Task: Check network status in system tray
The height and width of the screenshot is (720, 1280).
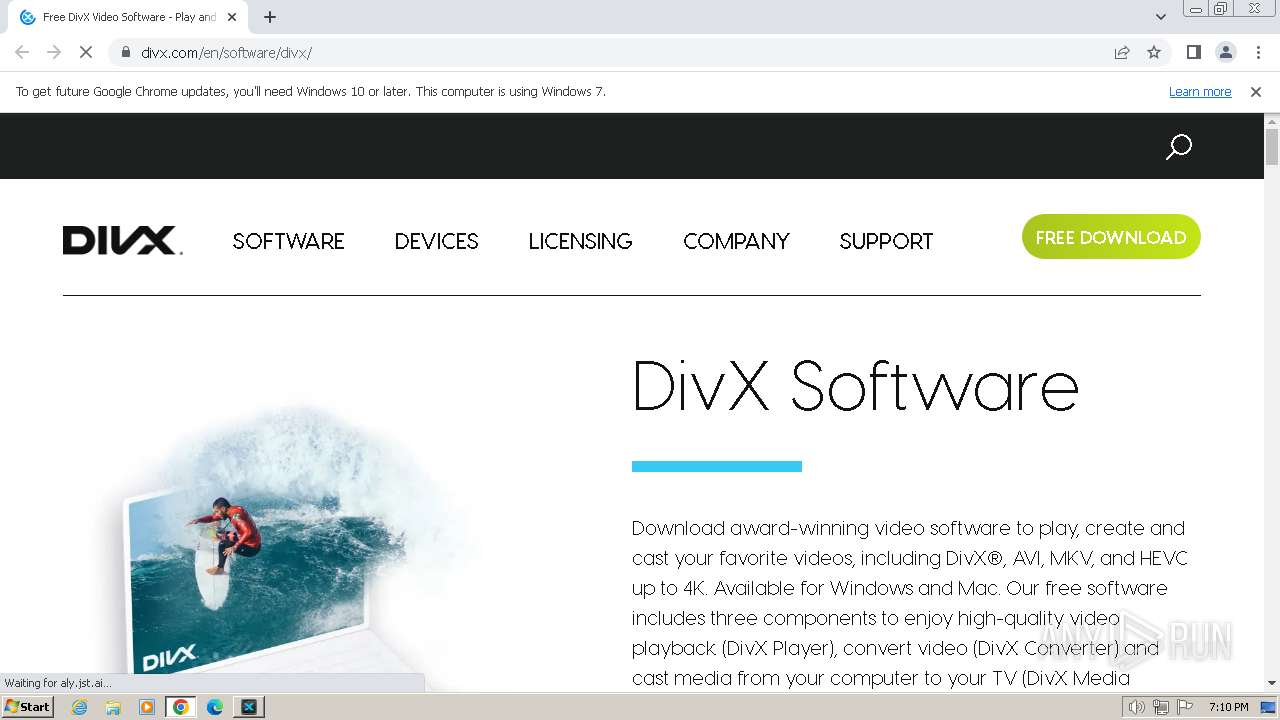Action: (x=1161, y=707)
